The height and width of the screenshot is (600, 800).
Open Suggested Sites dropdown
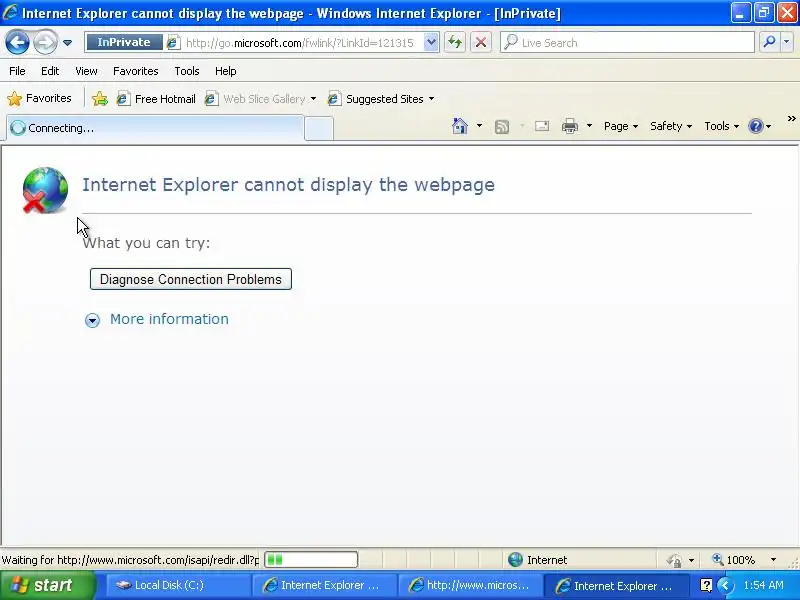click(431, 99)
